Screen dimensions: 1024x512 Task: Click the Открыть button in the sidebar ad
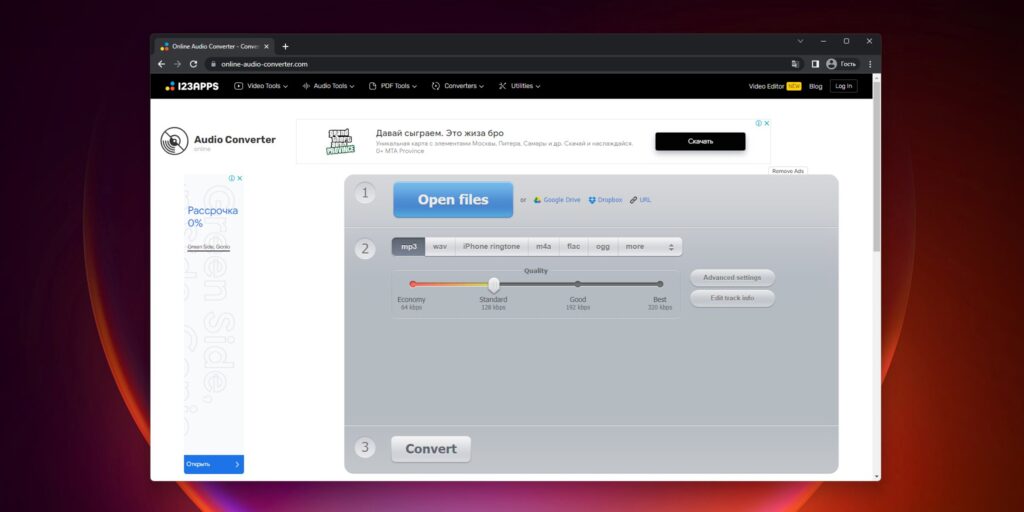click(x=214, y=464)
